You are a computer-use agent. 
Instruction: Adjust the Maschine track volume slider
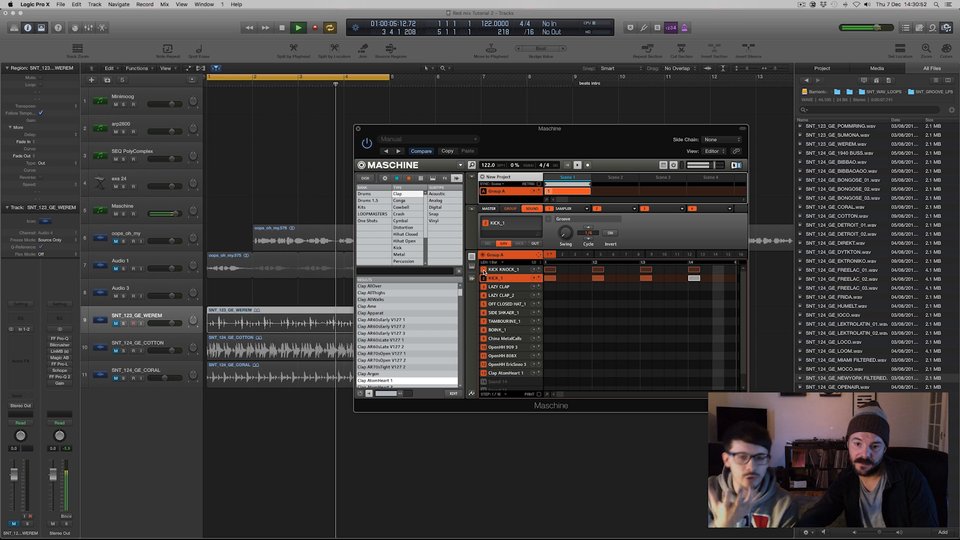164,214
